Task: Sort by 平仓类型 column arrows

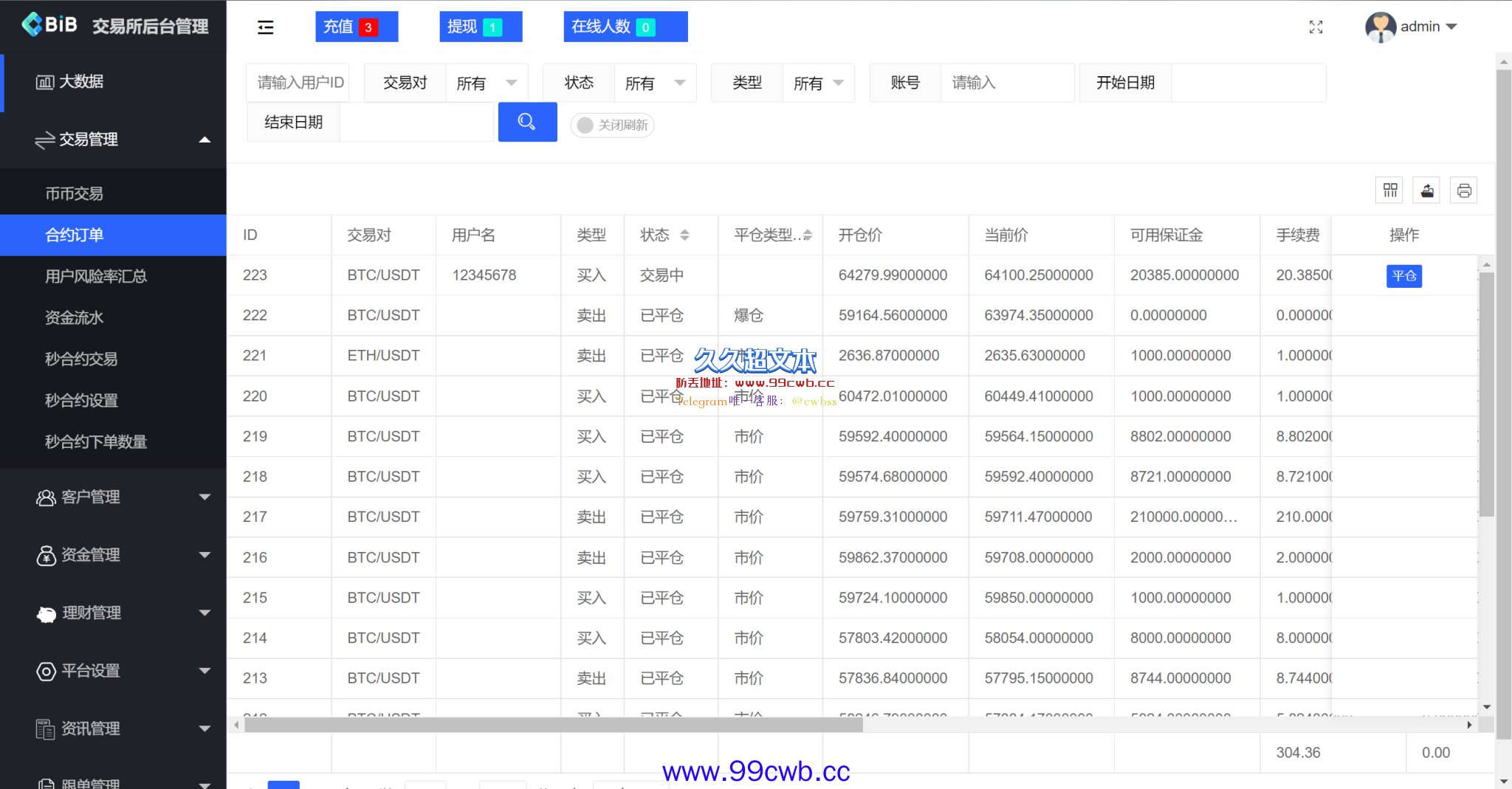Action: coord(808,235)
